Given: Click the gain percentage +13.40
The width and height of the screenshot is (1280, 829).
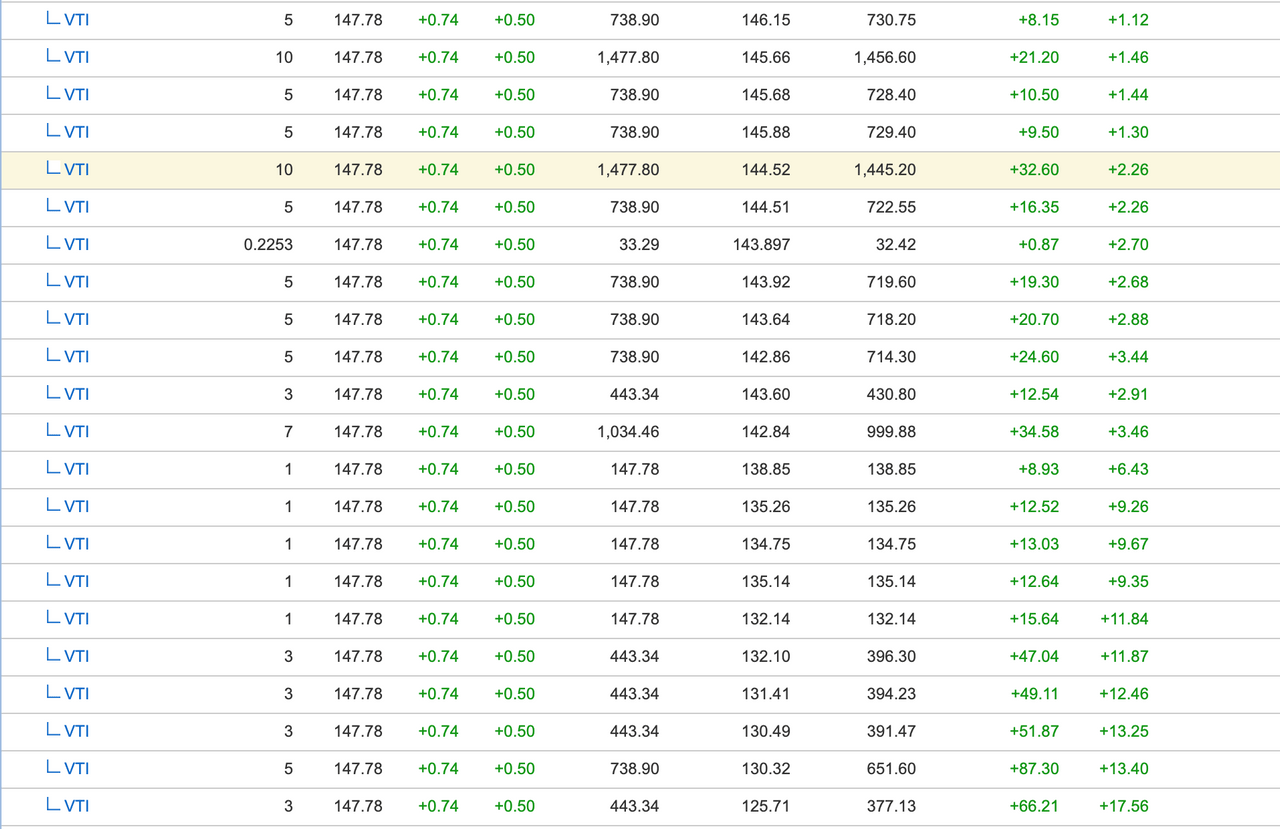Looking at the screenshot, I should [x=1124, y=769].
